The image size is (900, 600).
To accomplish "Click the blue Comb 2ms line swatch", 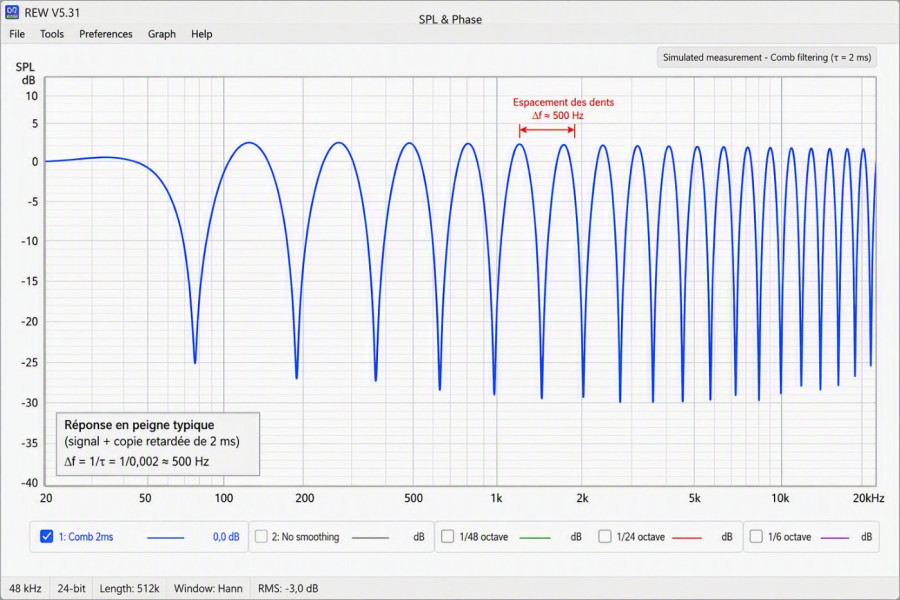I will click(165, 537).
